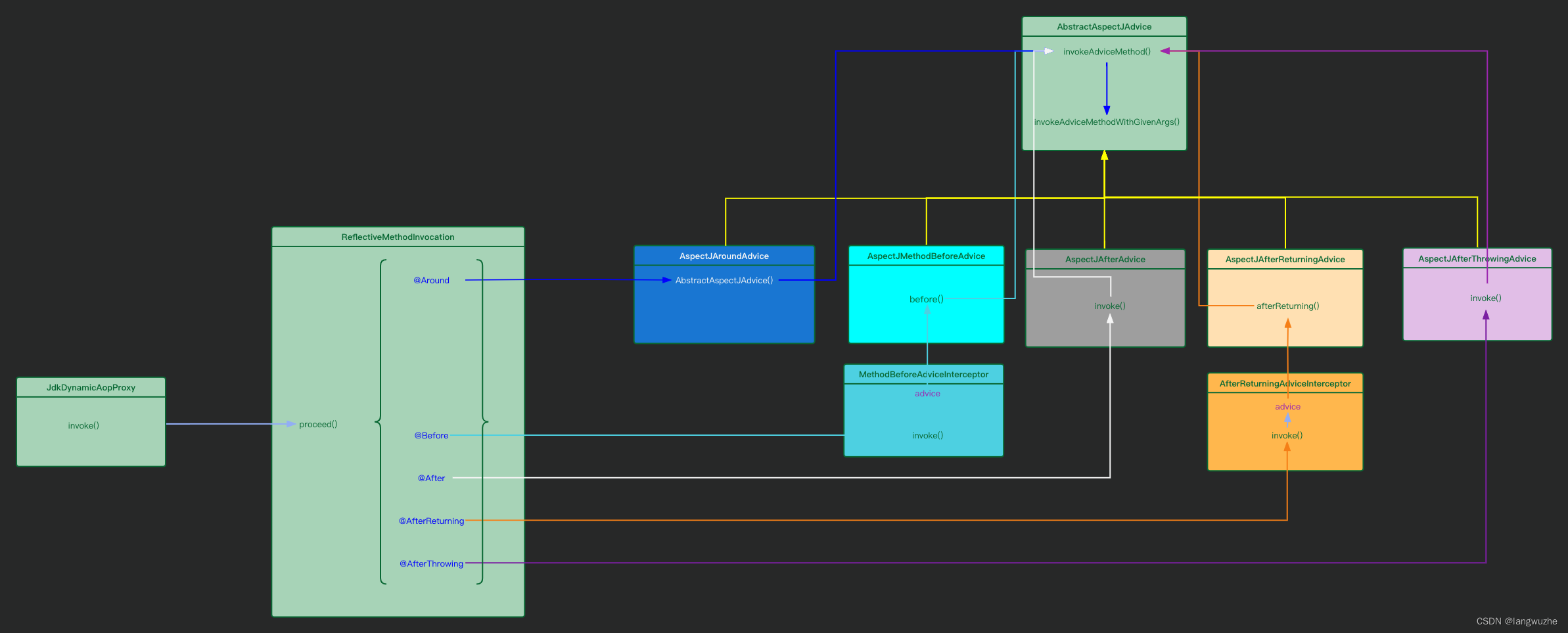Click the @Before annotation label
This screenshot has height=633, width=1568.
point(431,435)
